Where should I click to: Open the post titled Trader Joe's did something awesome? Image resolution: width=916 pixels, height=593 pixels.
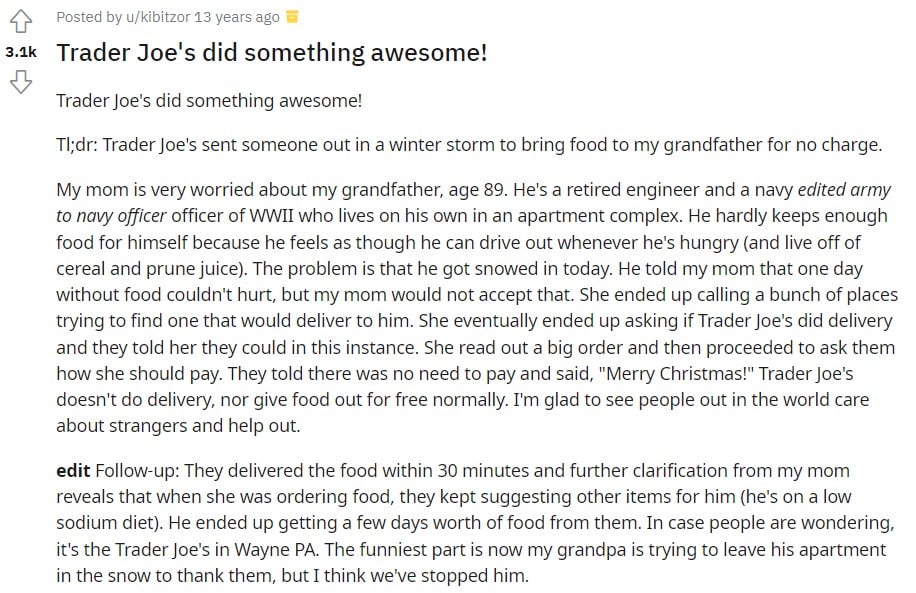pos(270,52)
